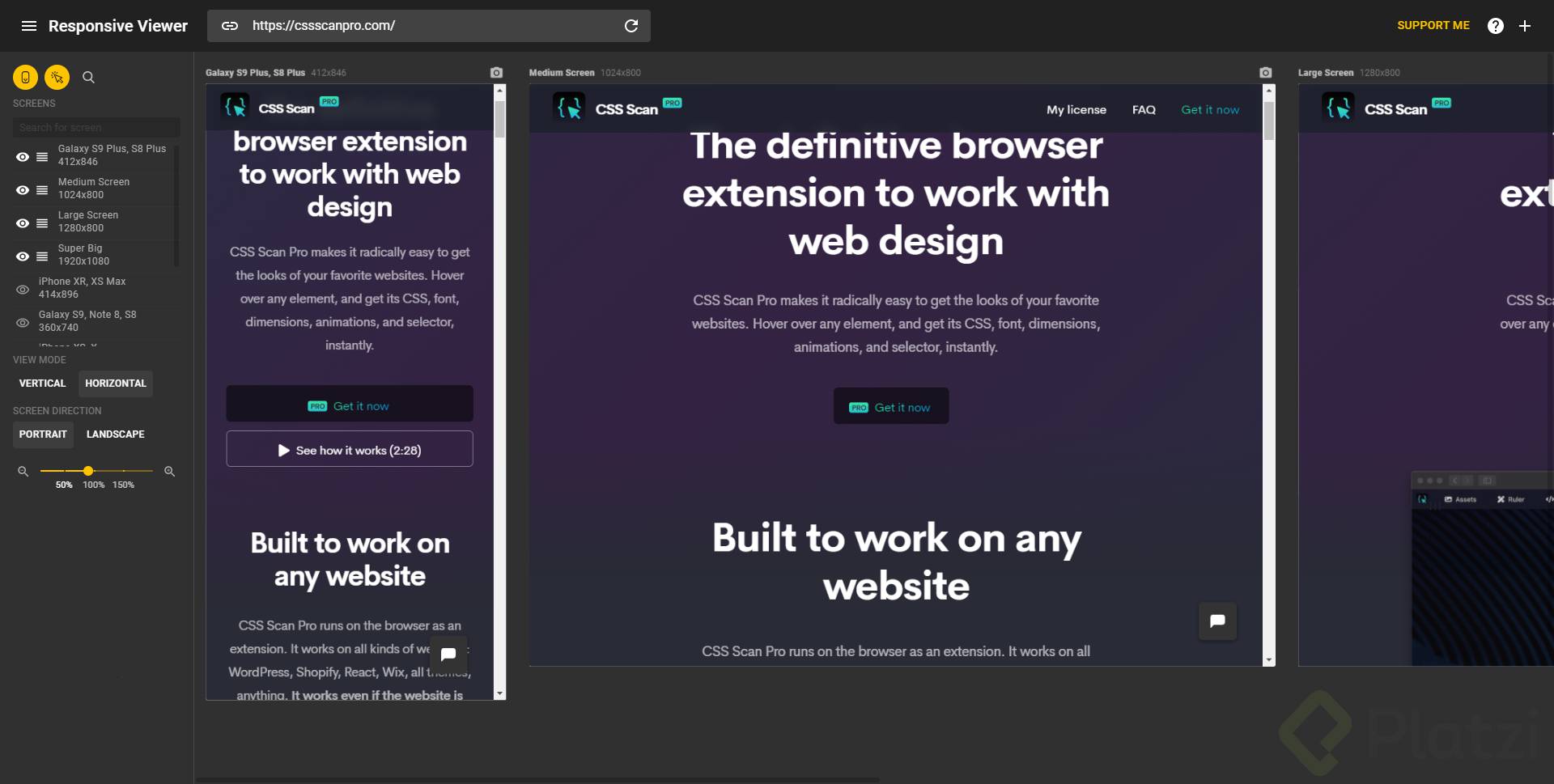The image size is (1554, 784).
Task: Click drag handle icon for Medium Screen row
Action: 42,189
